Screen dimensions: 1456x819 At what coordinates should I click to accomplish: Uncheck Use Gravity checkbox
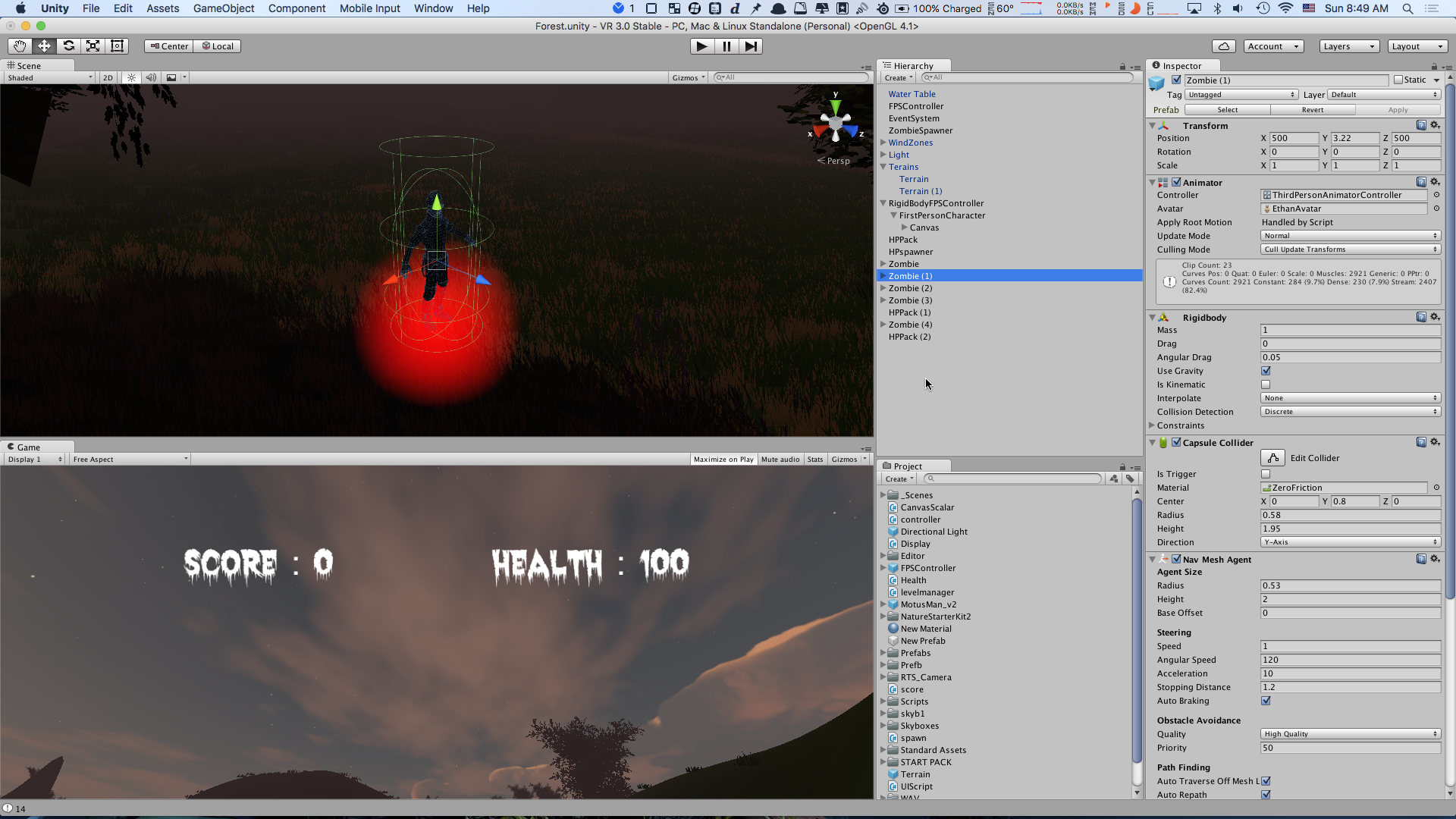tap(1266, 371)
